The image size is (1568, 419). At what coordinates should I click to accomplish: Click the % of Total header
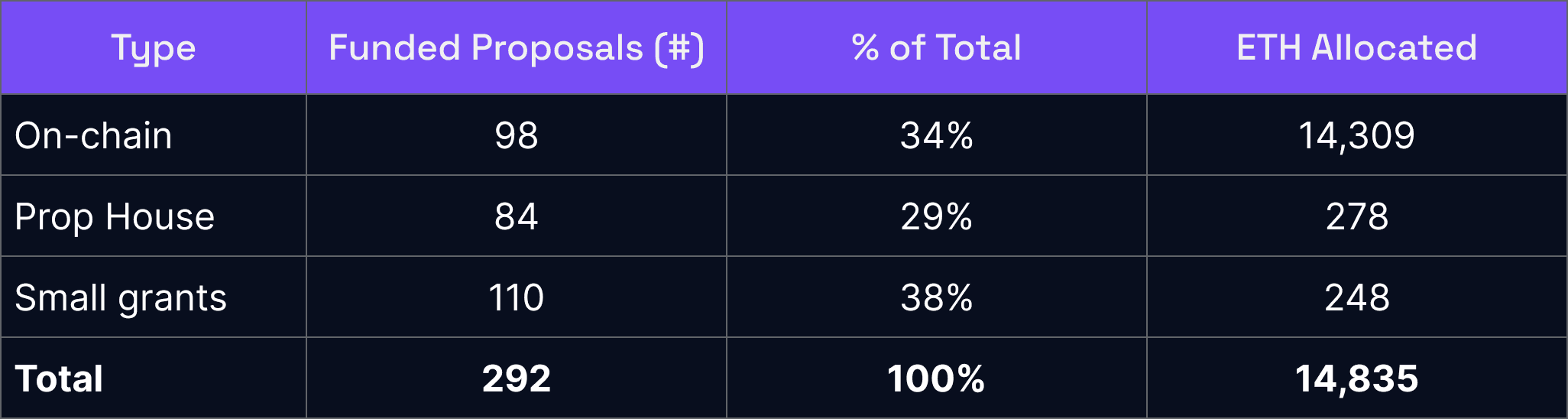pos(937,48)
